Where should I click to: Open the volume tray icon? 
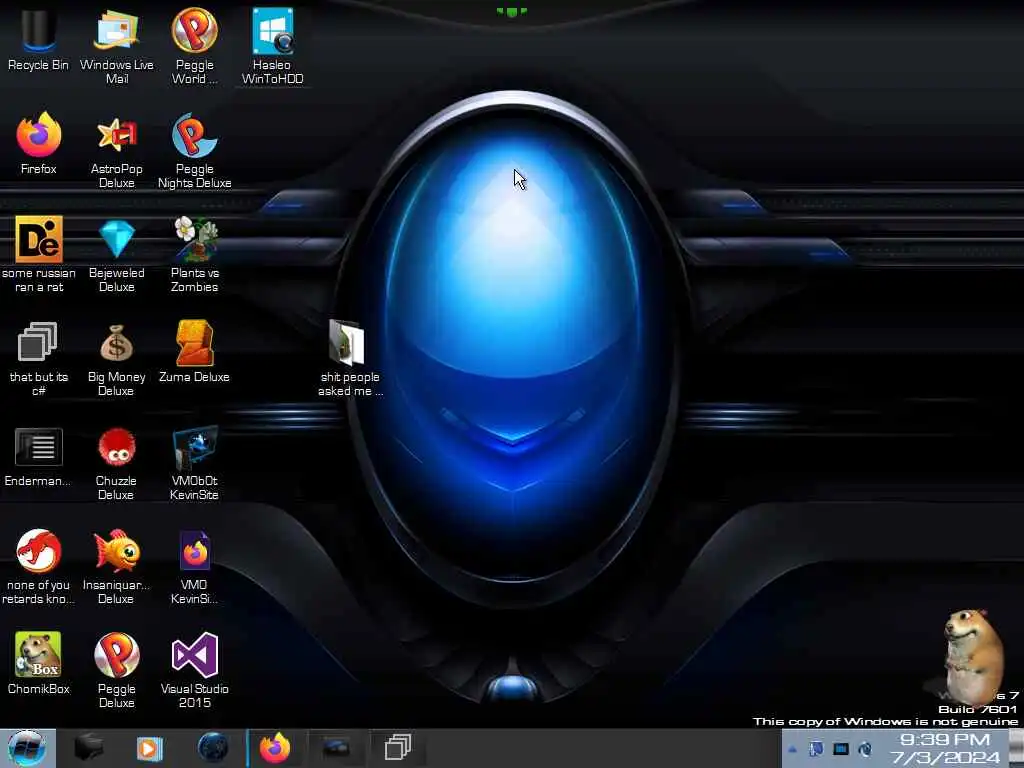coord(865,749)
